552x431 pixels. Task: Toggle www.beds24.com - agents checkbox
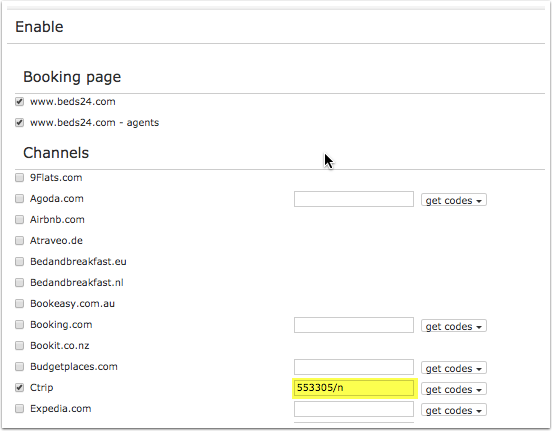click(19, 123)
